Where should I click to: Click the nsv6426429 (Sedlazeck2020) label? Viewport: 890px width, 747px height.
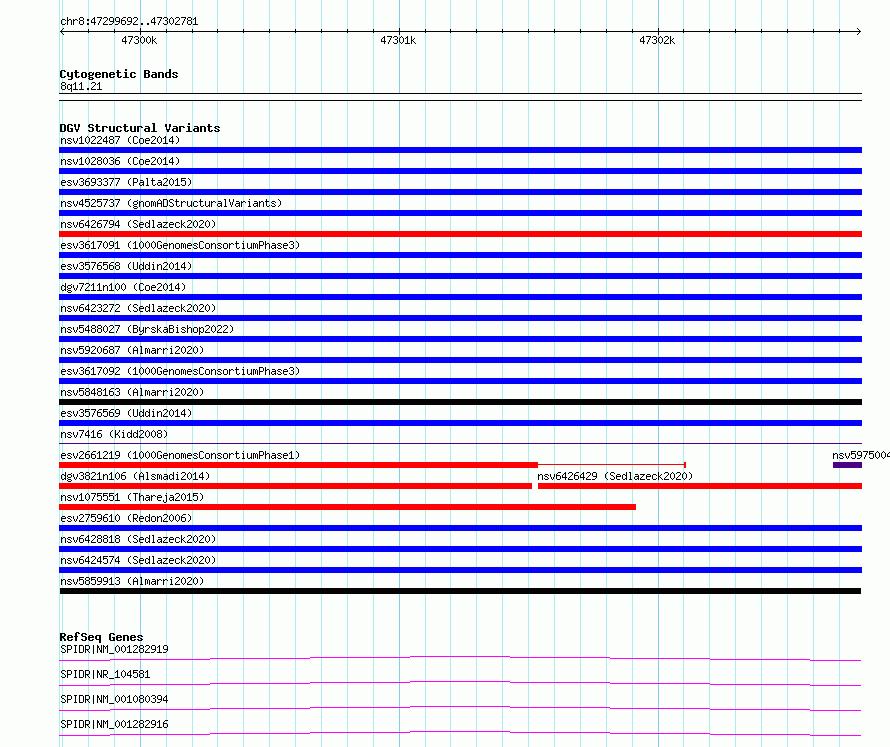(x=615, y=476)
